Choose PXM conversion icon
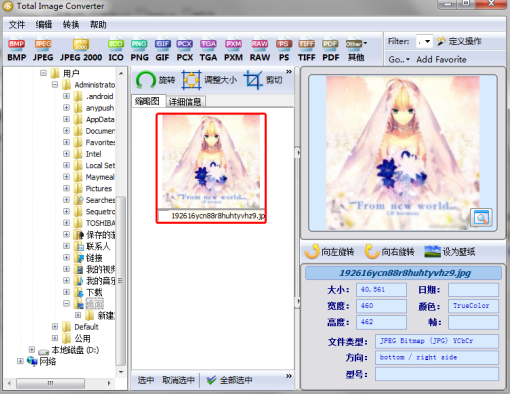 (x=233, y=50)
